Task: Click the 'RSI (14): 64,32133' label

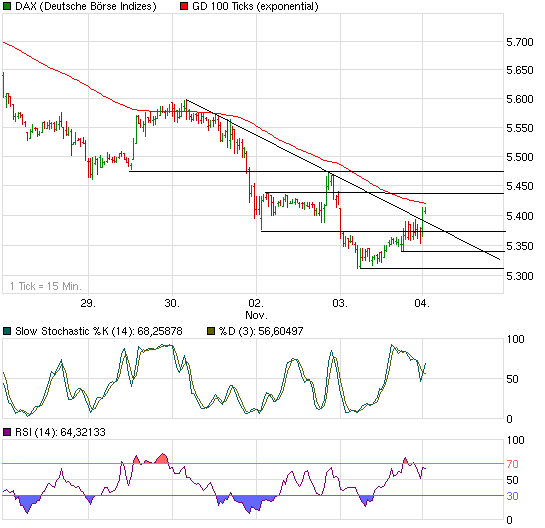Action: point(60,432)
